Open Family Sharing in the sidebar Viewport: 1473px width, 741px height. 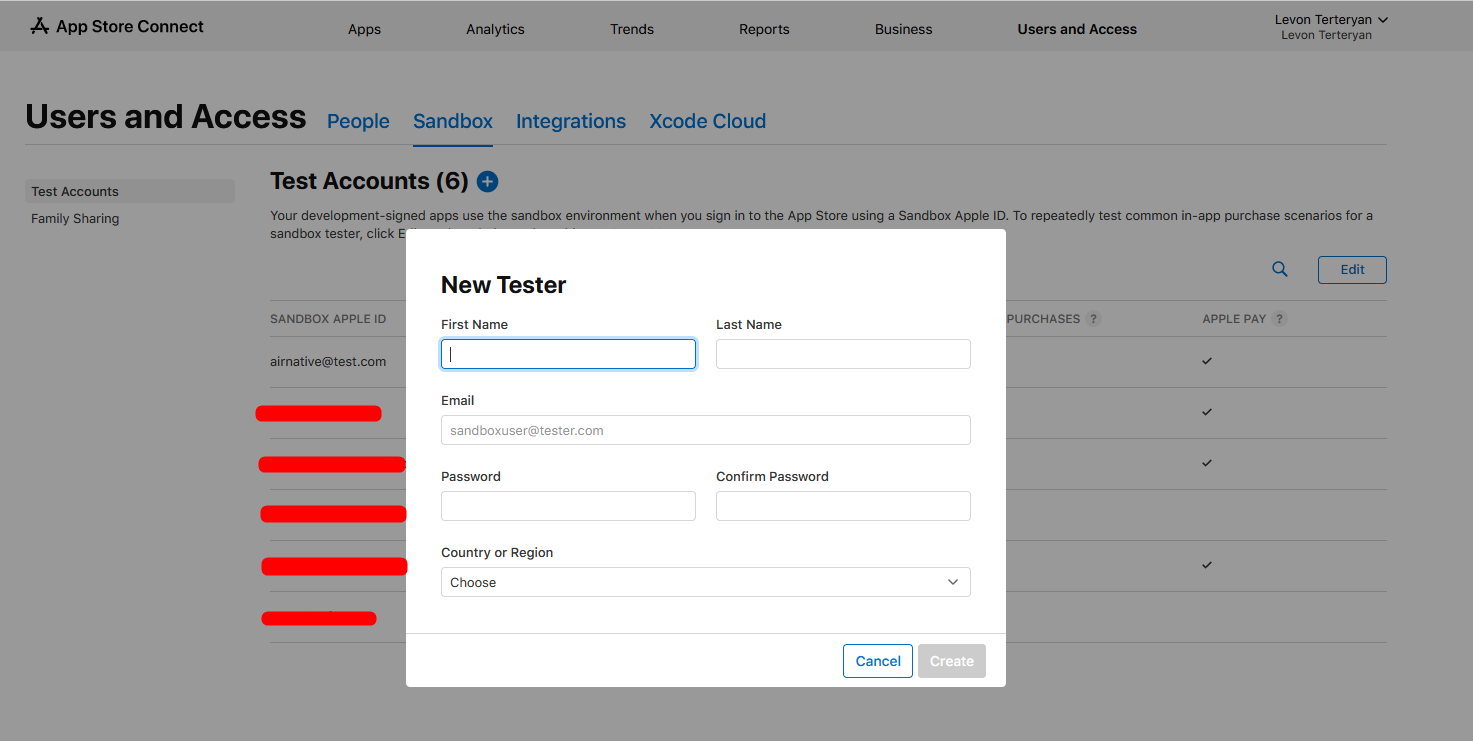[75, 218]
